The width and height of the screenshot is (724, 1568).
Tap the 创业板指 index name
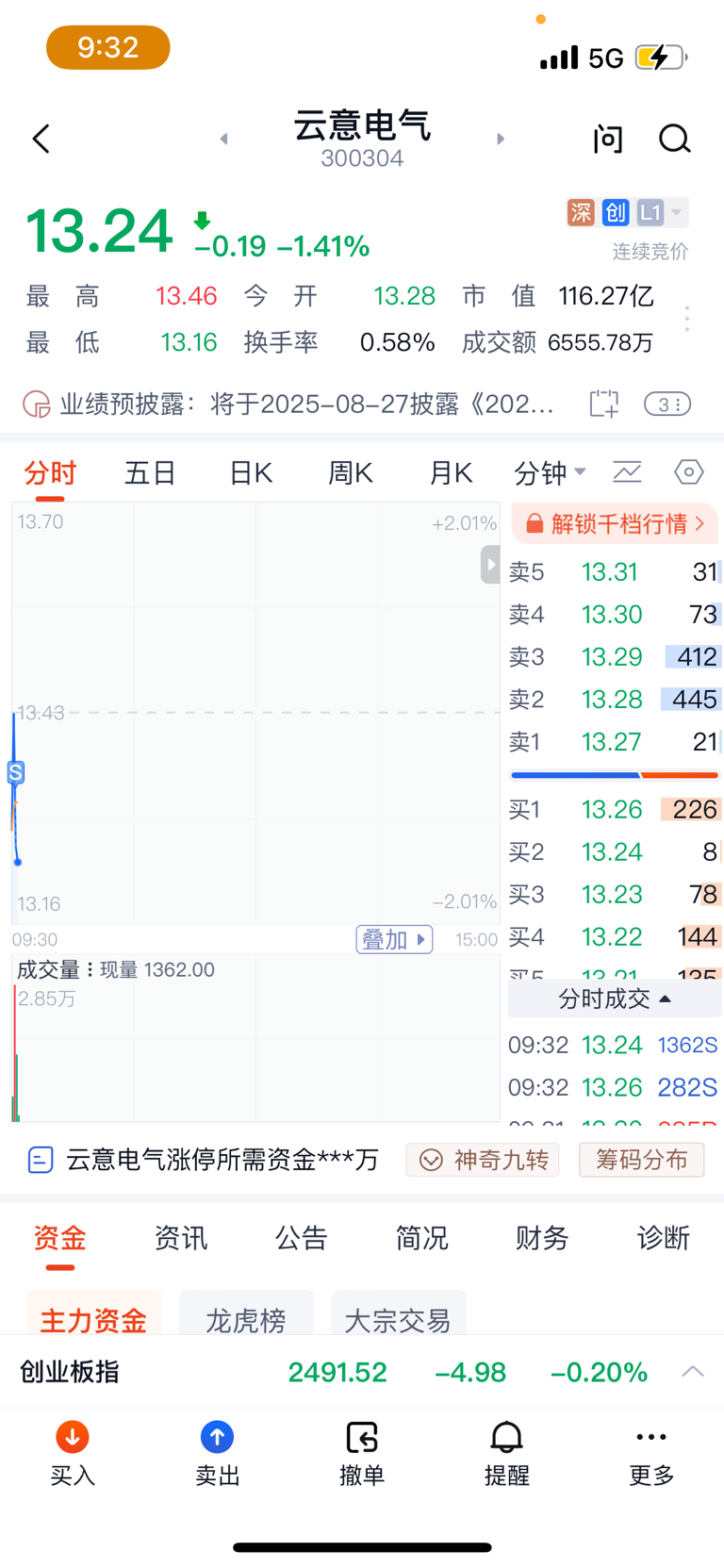click(x=70, y=1372)
